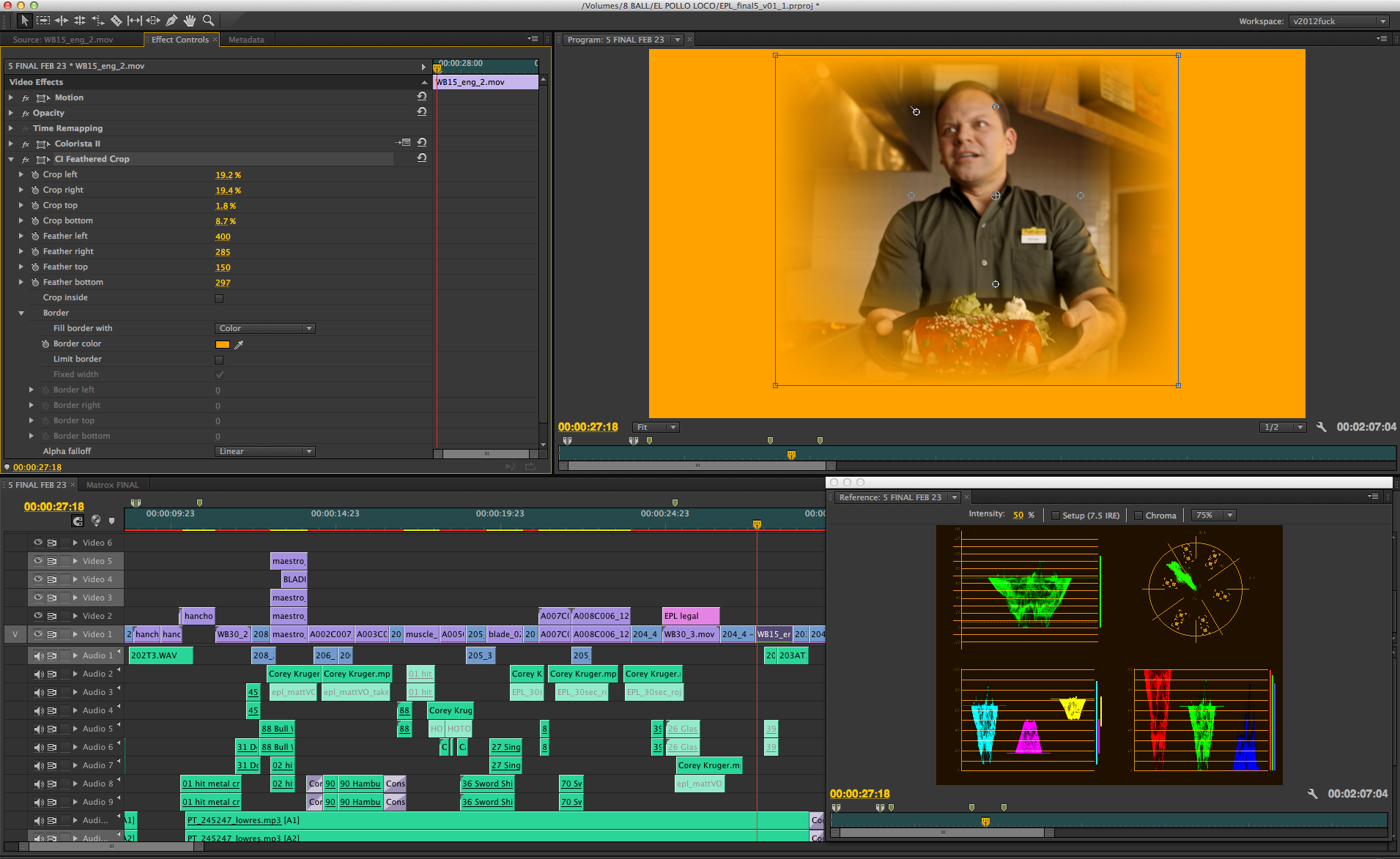The height and width of the screenshot is (859, 1400).
Task: Open the Fit zoom level dropdown
Action: click(656, 427)
